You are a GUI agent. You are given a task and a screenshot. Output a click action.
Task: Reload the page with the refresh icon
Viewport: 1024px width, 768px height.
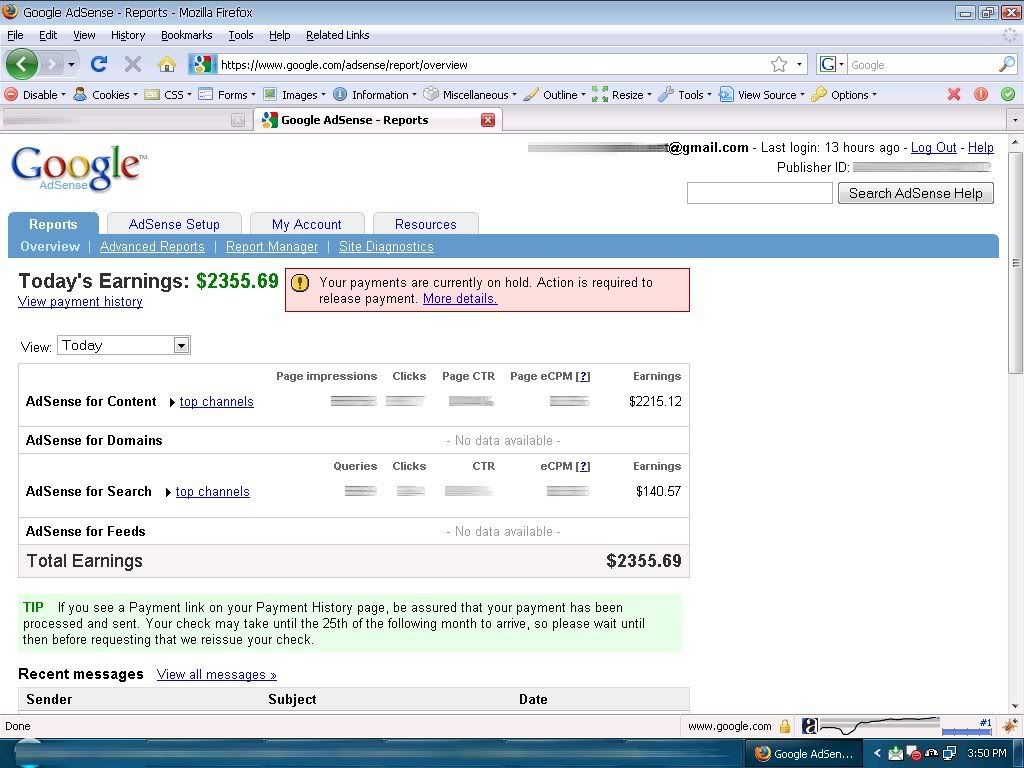[99, 64]
